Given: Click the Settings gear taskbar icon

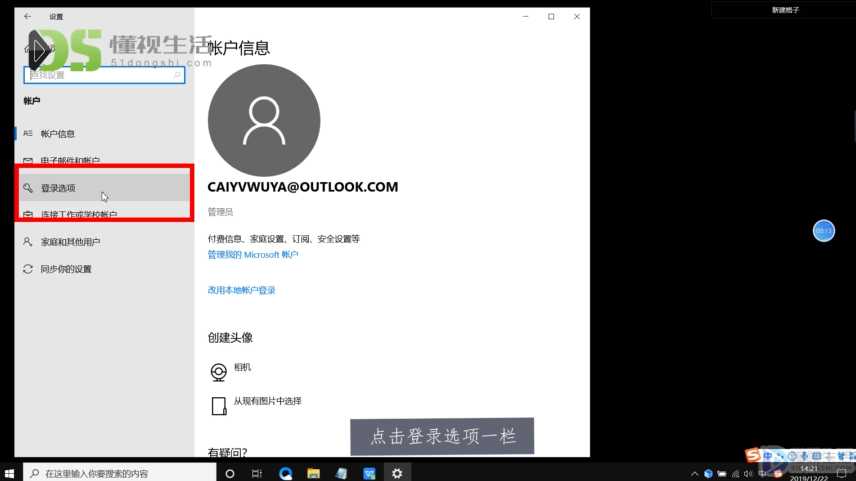Looking at the screenshot, I should click(x=397, y=473).
